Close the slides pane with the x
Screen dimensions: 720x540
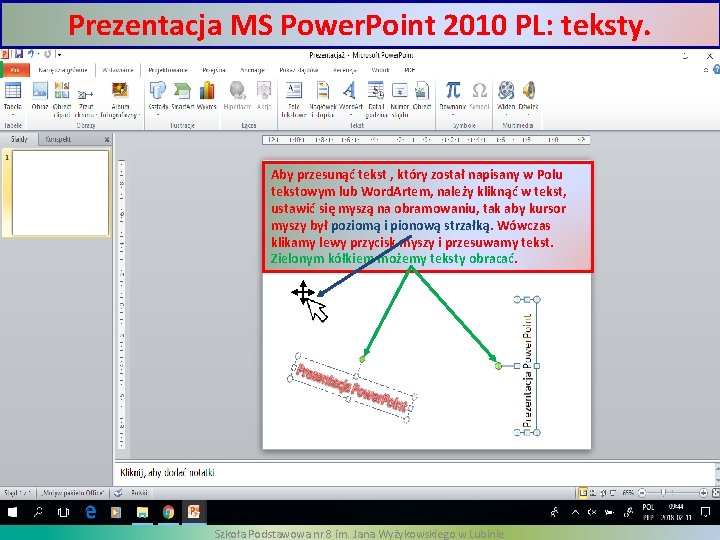point(107,139)
